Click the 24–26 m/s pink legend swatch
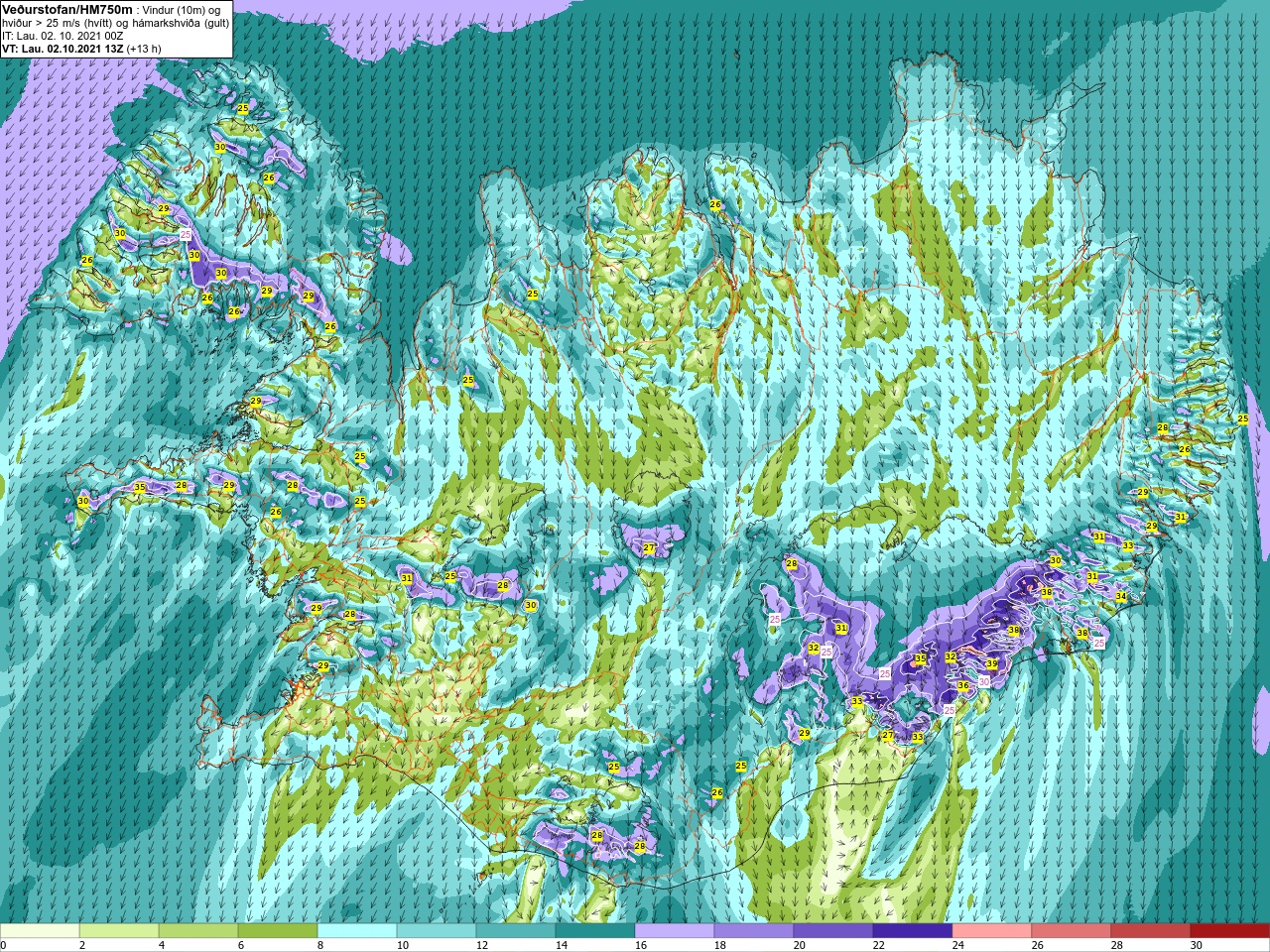The height and width of the screenshot is (952, 1270). 992,931
